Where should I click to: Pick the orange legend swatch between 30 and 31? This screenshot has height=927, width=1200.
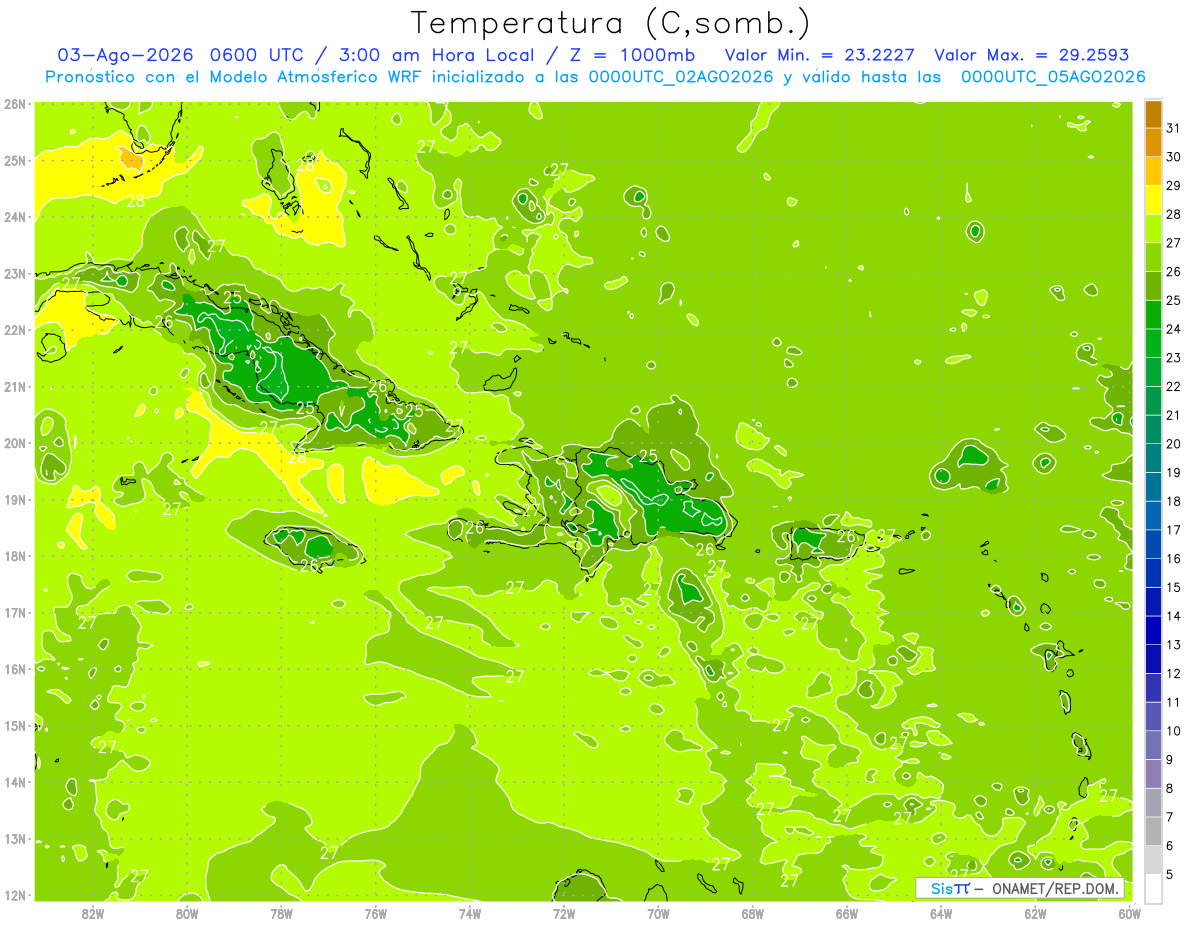click(1153, 142)
